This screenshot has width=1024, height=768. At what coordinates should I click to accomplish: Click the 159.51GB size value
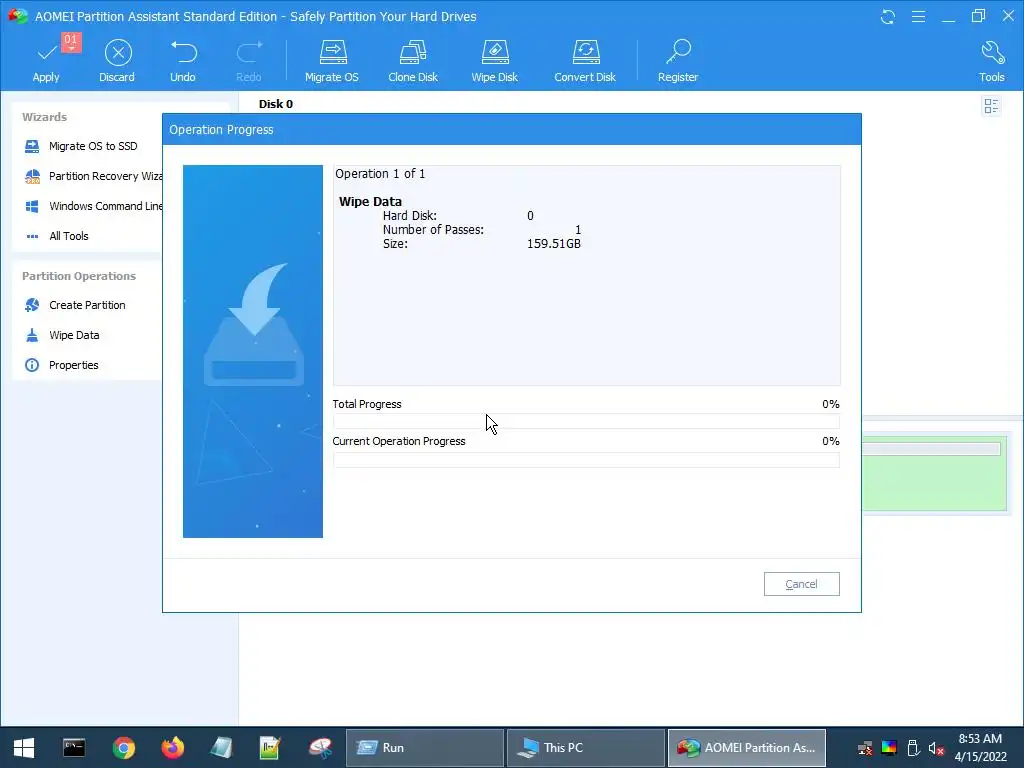[554, 244]
